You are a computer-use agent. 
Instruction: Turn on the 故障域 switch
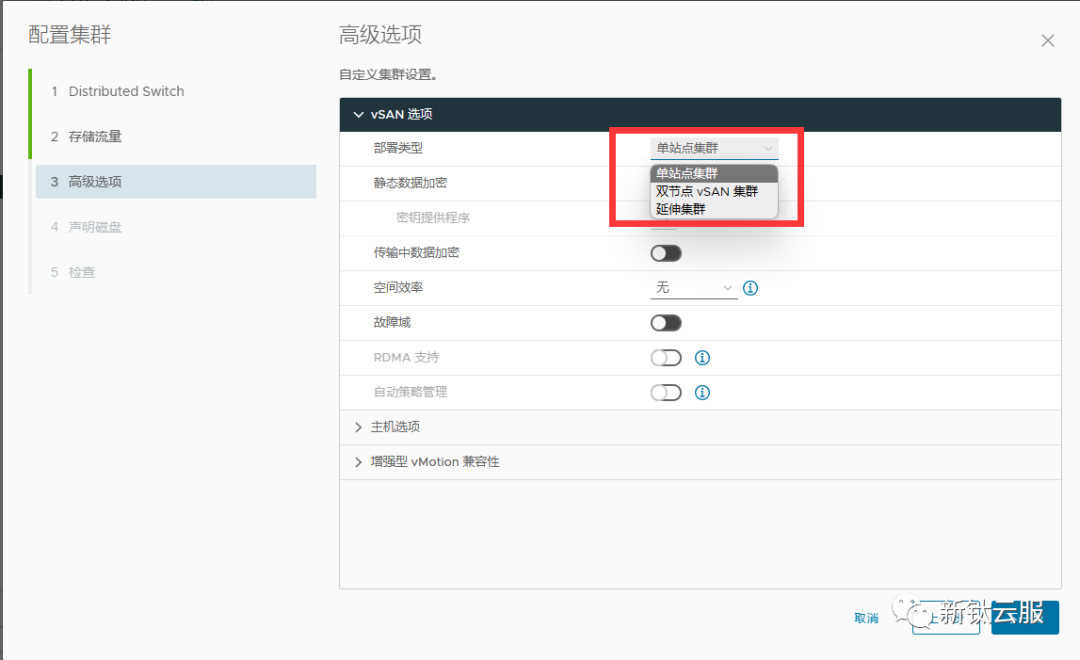click(666, 322)
